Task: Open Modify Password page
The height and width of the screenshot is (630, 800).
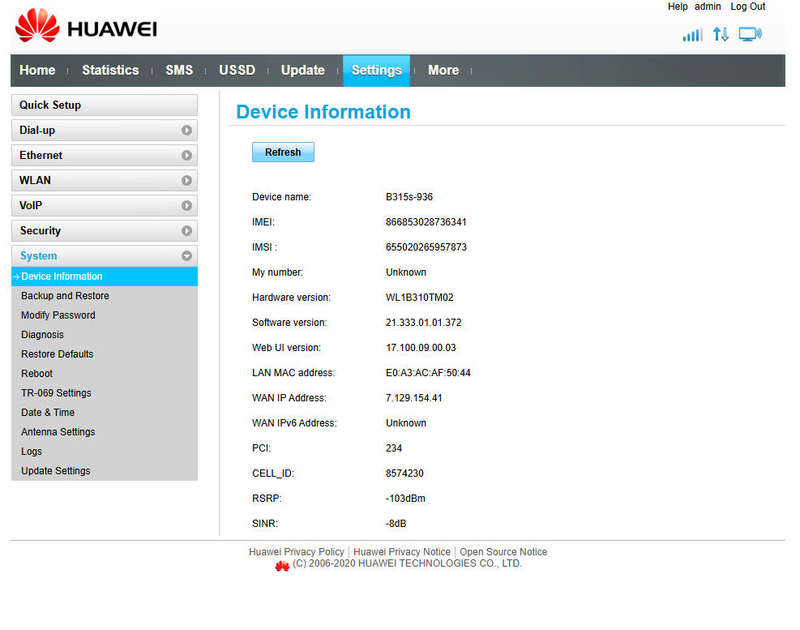Action: (x=58, y=315)
